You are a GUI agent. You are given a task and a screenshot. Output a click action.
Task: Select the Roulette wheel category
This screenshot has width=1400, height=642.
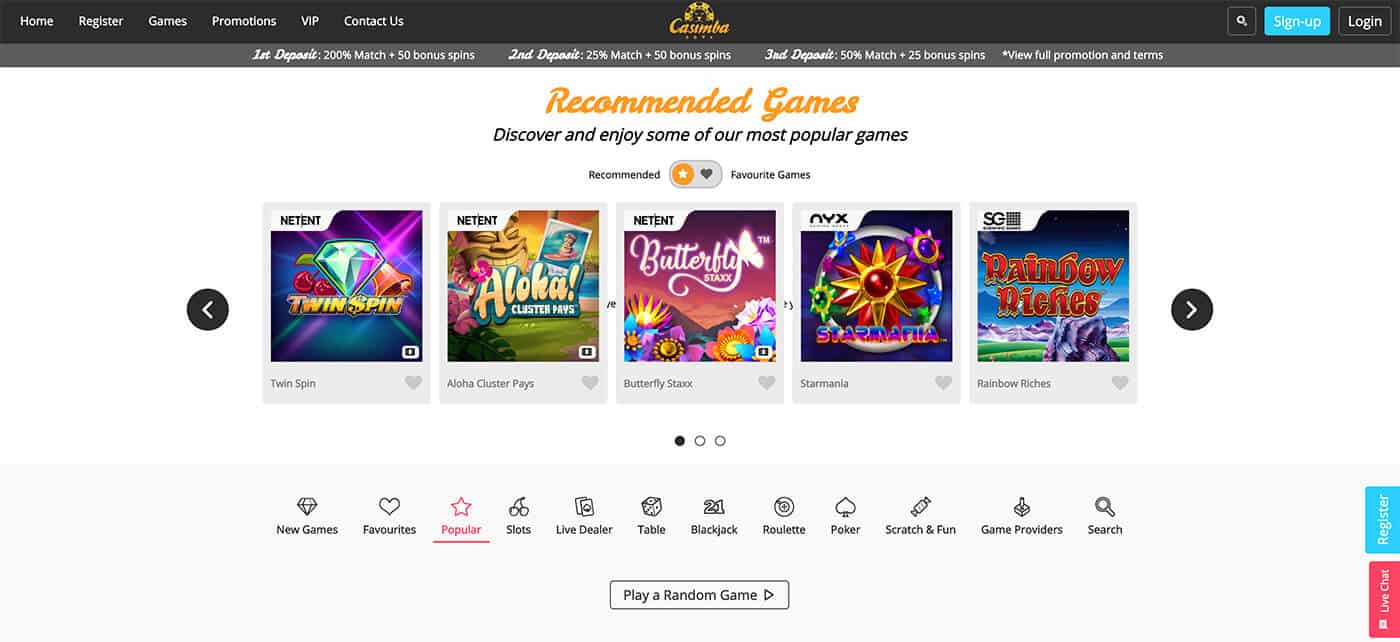784,507
